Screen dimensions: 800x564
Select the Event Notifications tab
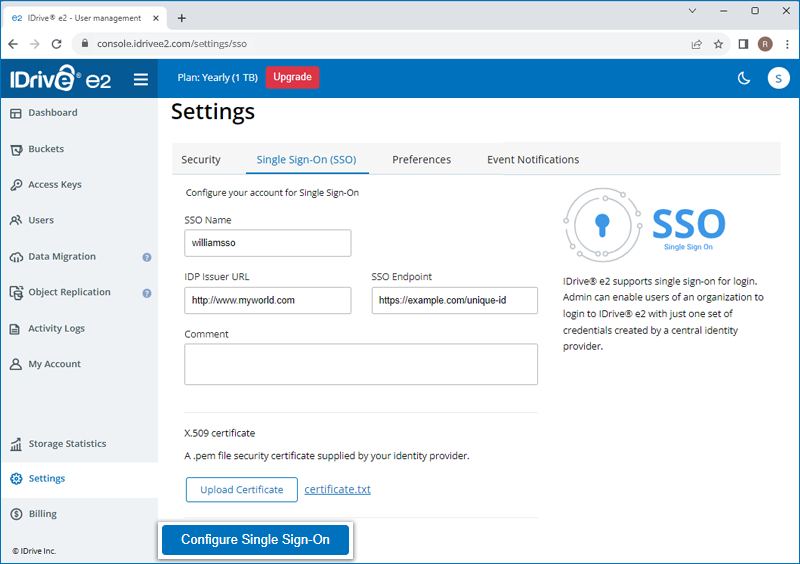(533, 159)
